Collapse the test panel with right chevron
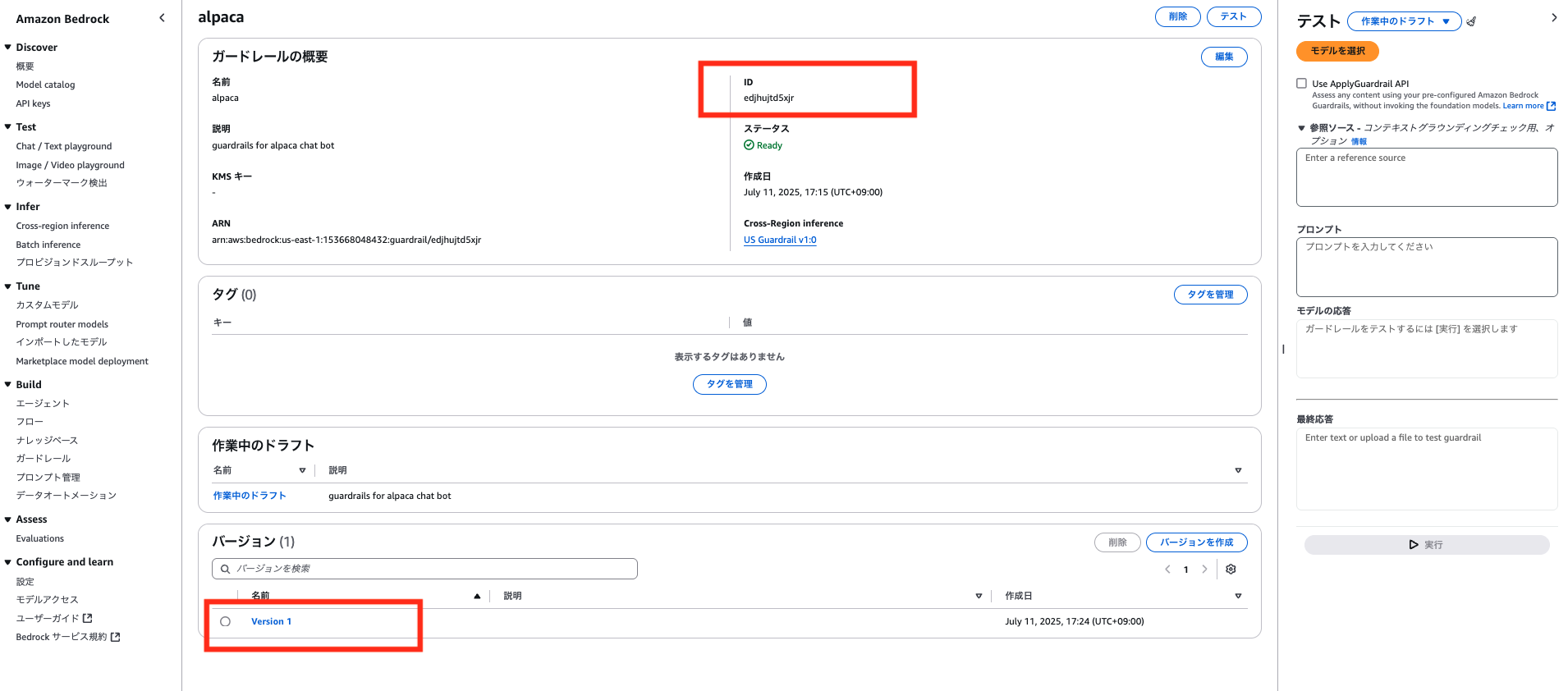 point(1553,17)
